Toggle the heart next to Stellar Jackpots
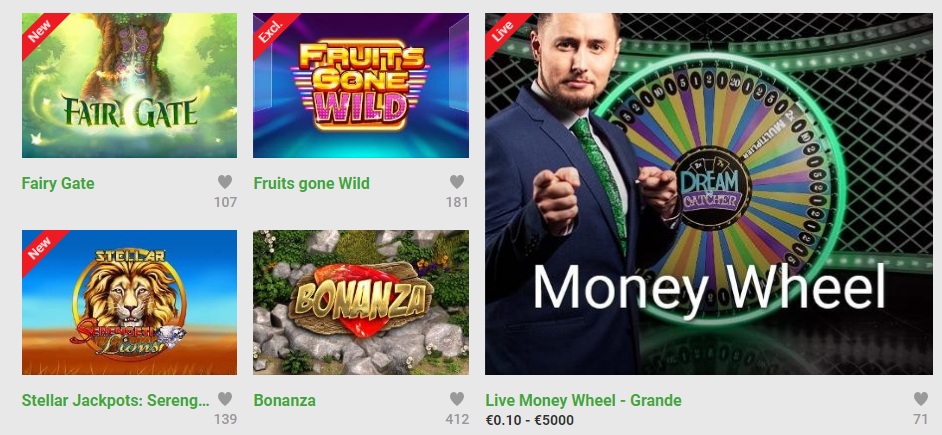This screenshot has width=942, height=435. pyautogui.click(x=225, y=398)
